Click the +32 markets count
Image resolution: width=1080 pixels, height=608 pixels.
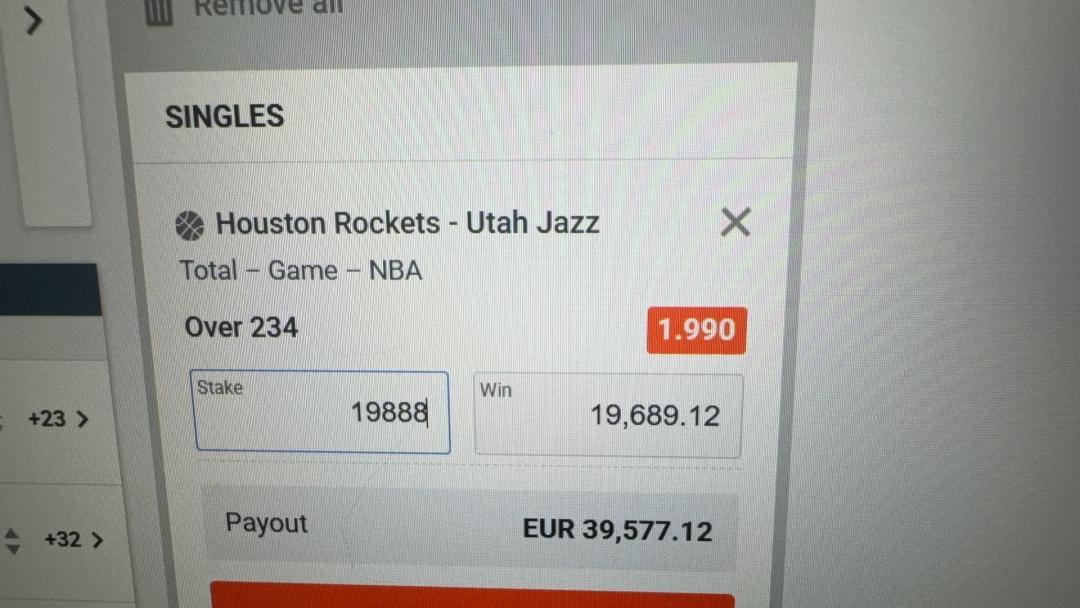coord(63,539)
